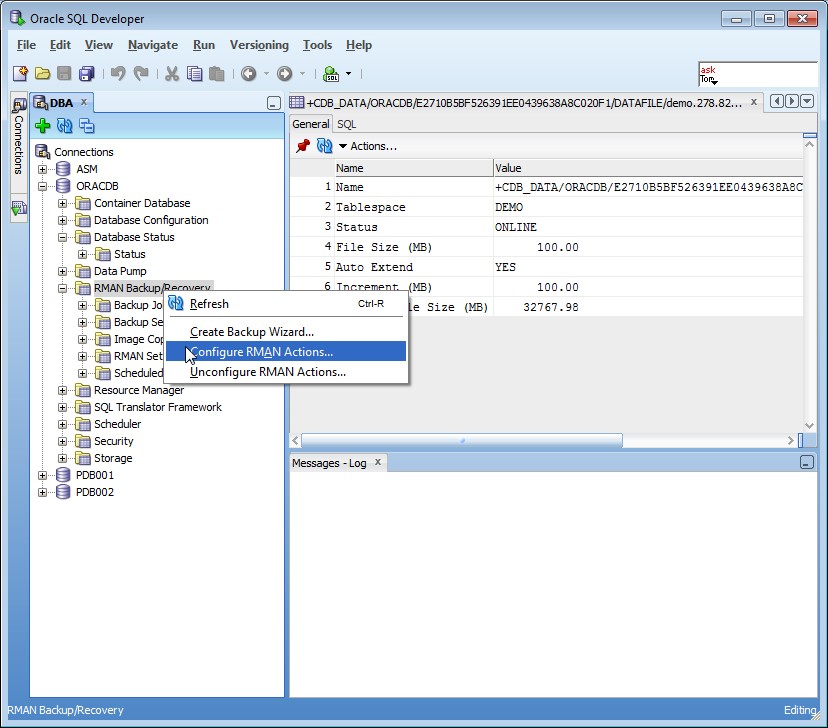Screen dimensions: 828x728
Task: Select the Security folder in tree
Action: tap(113, 441)
